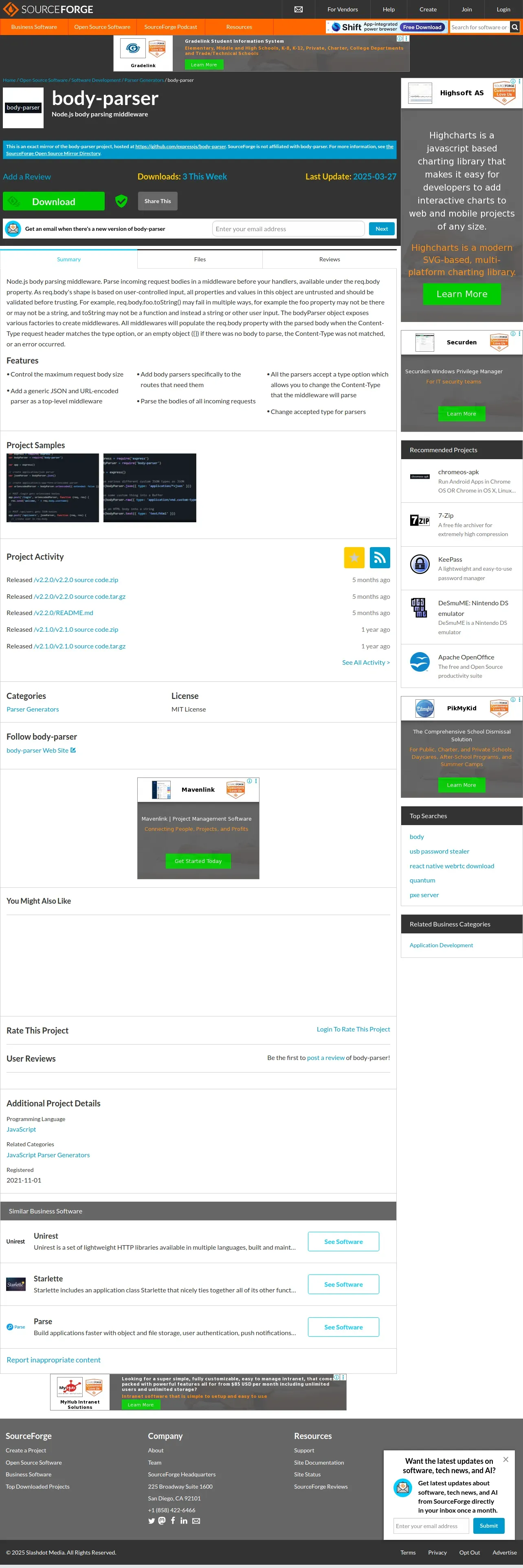Open See All Activity link
Image resolution: width=523 pixels, height=1568 pixels.
click(366, 662)
